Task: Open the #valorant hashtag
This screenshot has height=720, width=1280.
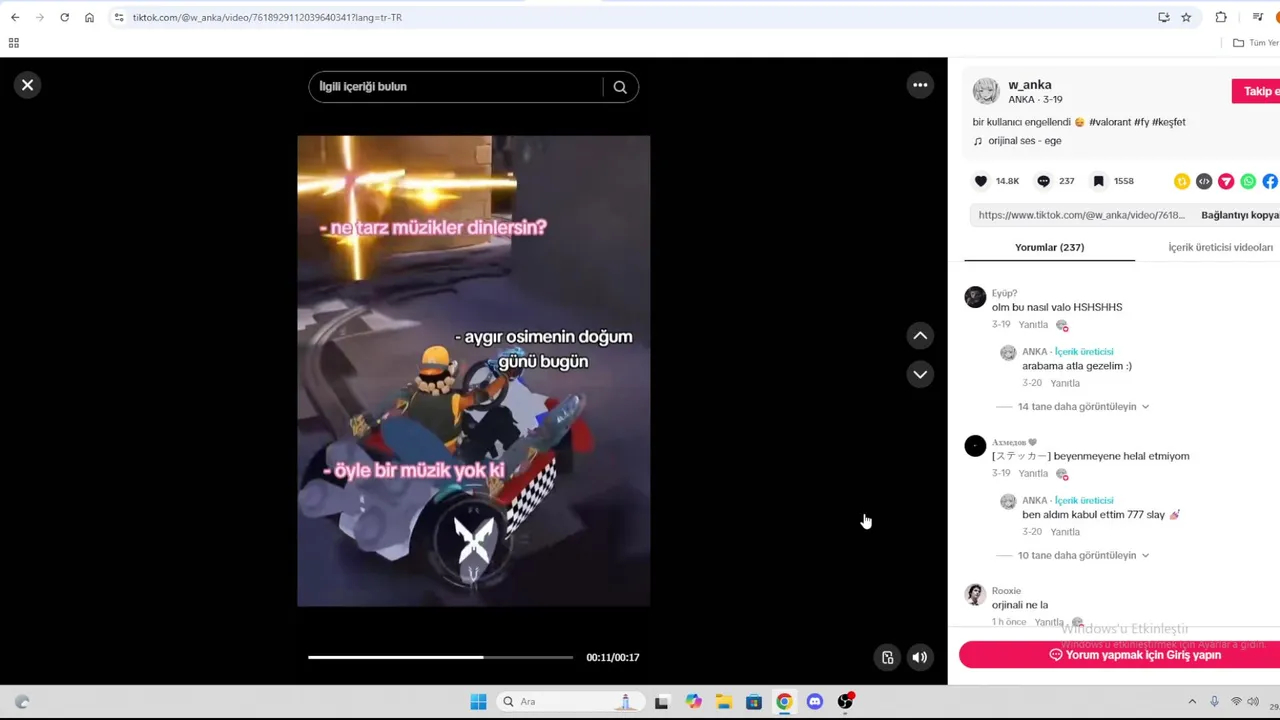Action: 1109,122
